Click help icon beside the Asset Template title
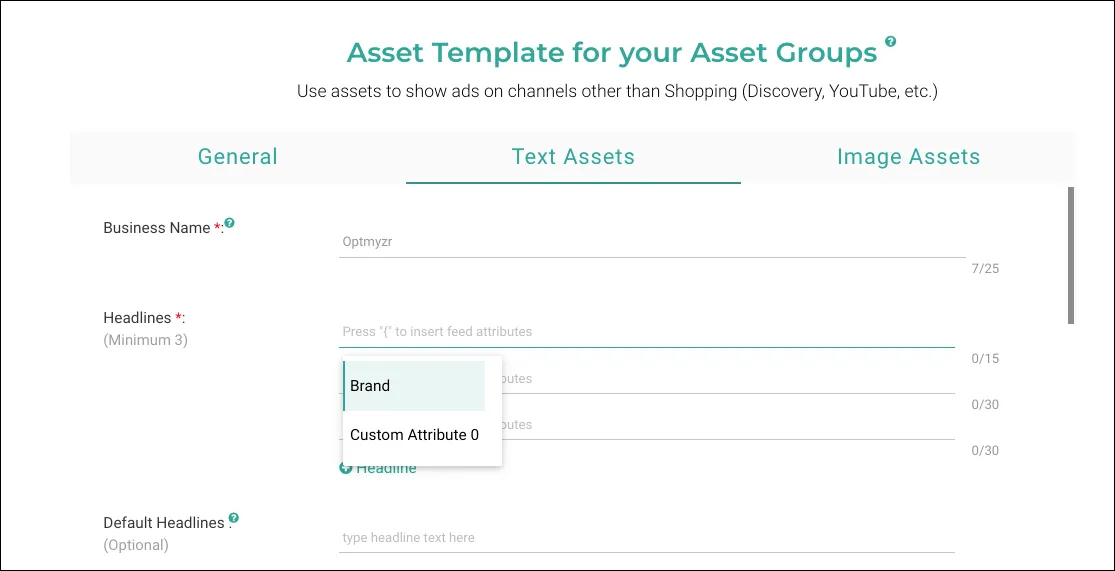This screenshot has height=571, width=1115. pos(890,42)
